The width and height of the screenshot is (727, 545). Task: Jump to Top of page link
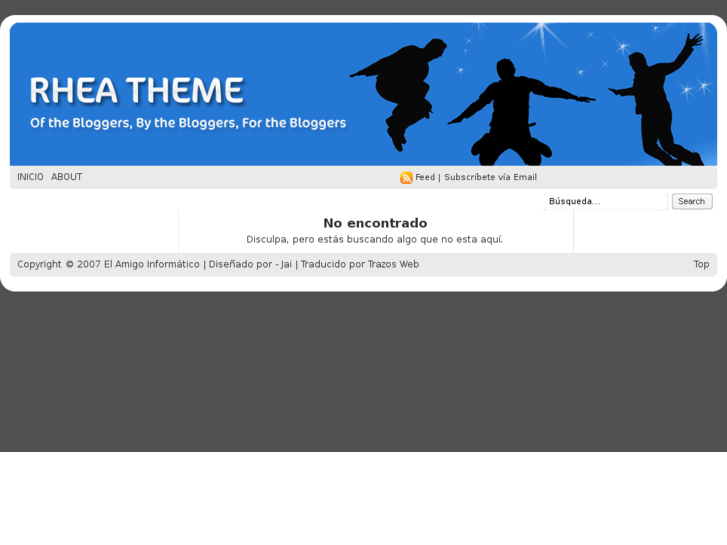tap(701, 264)
